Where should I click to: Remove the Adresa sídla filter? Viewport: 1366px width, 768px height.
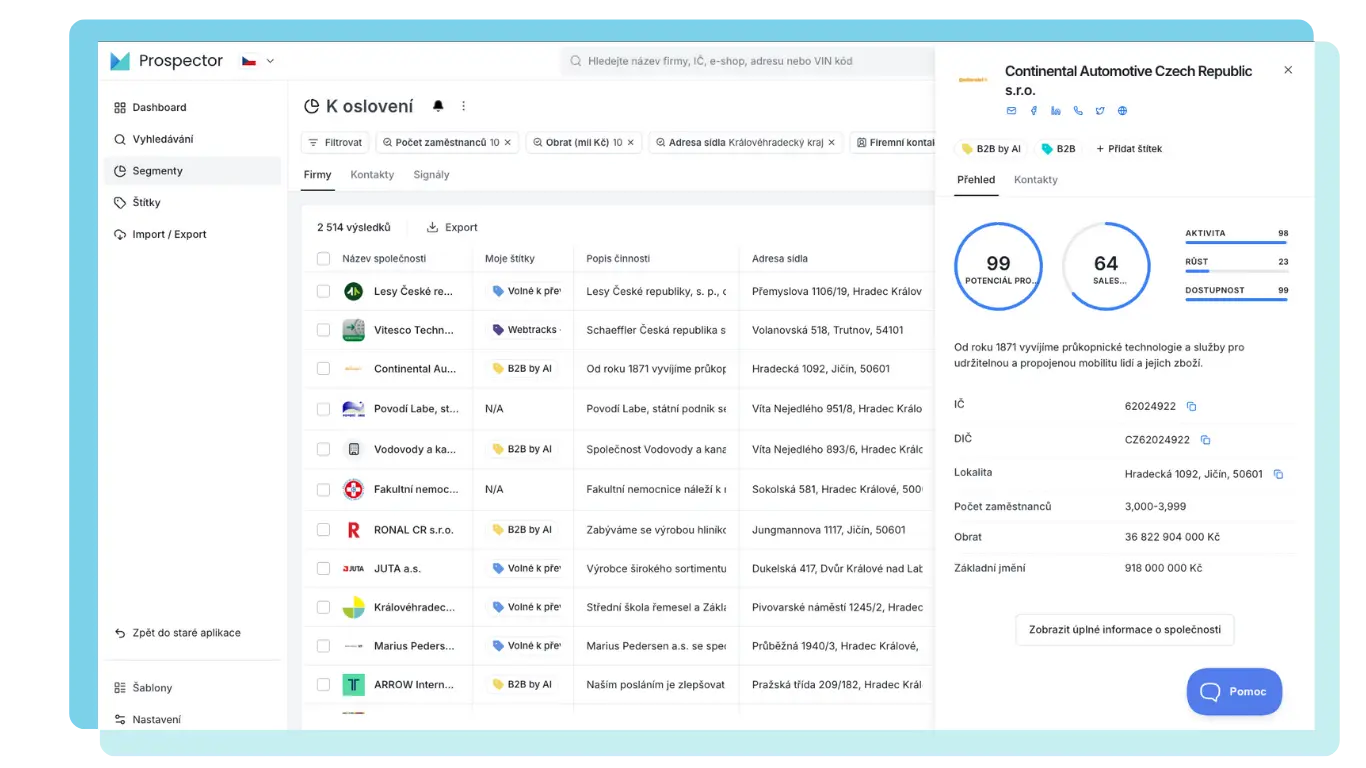coord(831,143)
